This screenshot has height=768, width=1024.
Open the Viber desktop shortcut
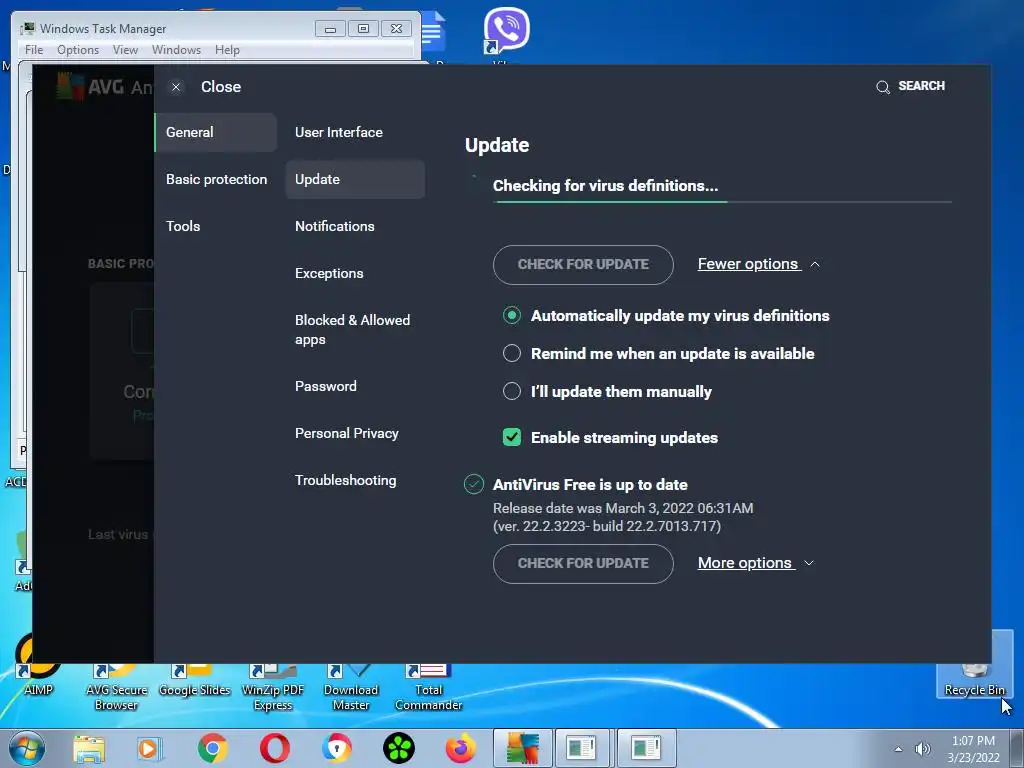[506, 31]
